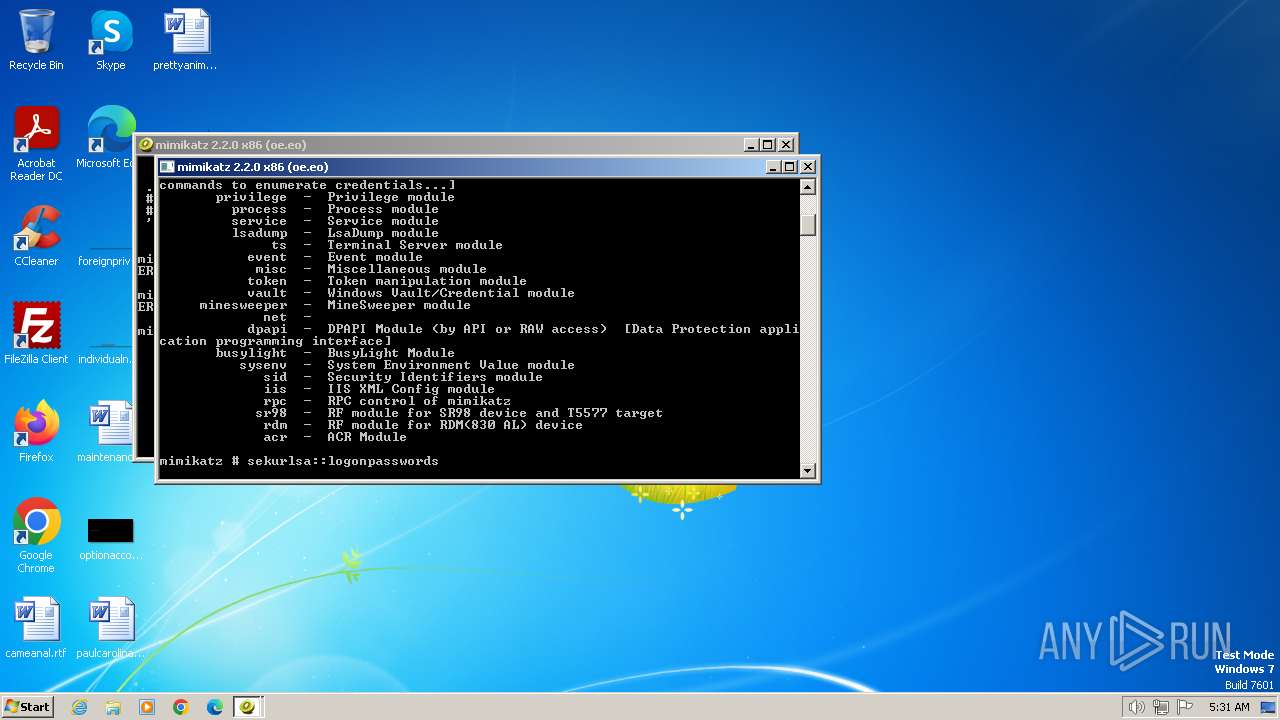Minimize the front mimikatz console window
Screen dimensions: 1280x720
coord(774,167)
